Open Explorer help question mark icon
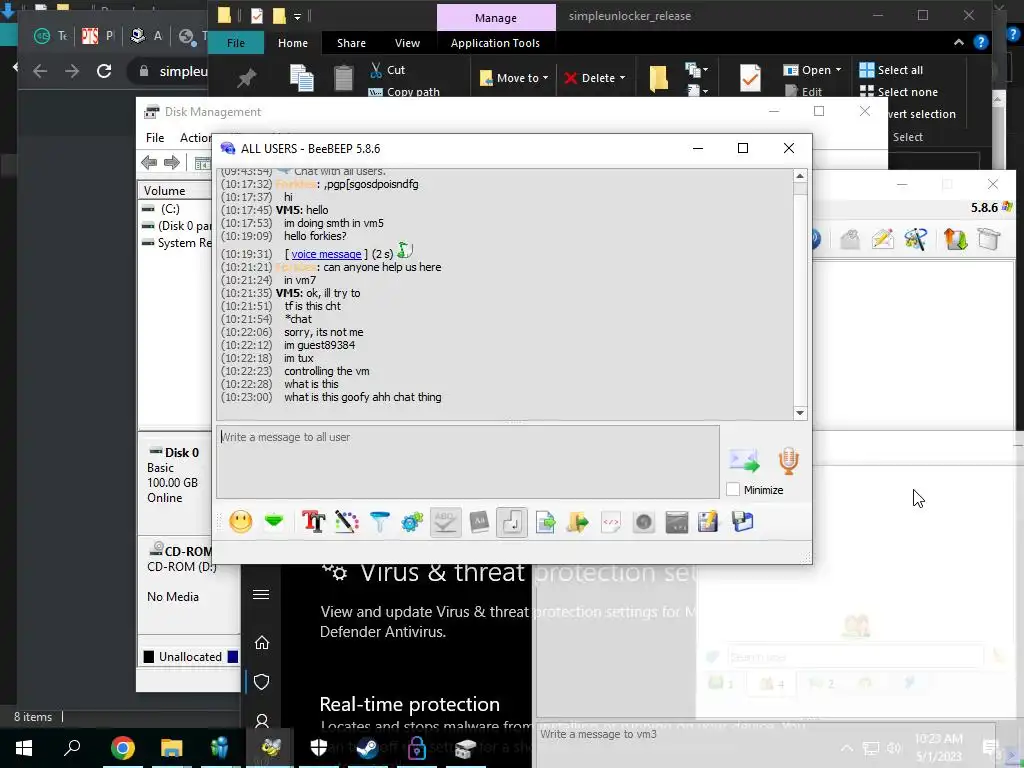Viewport: 1024px width, 768px height. [981, 42]
